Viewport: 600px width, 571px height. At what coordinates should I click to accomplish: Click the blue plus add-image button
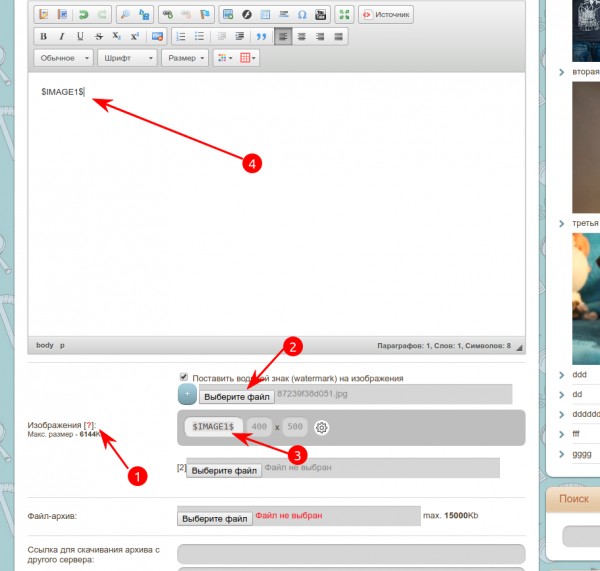[x=187, y=394]
